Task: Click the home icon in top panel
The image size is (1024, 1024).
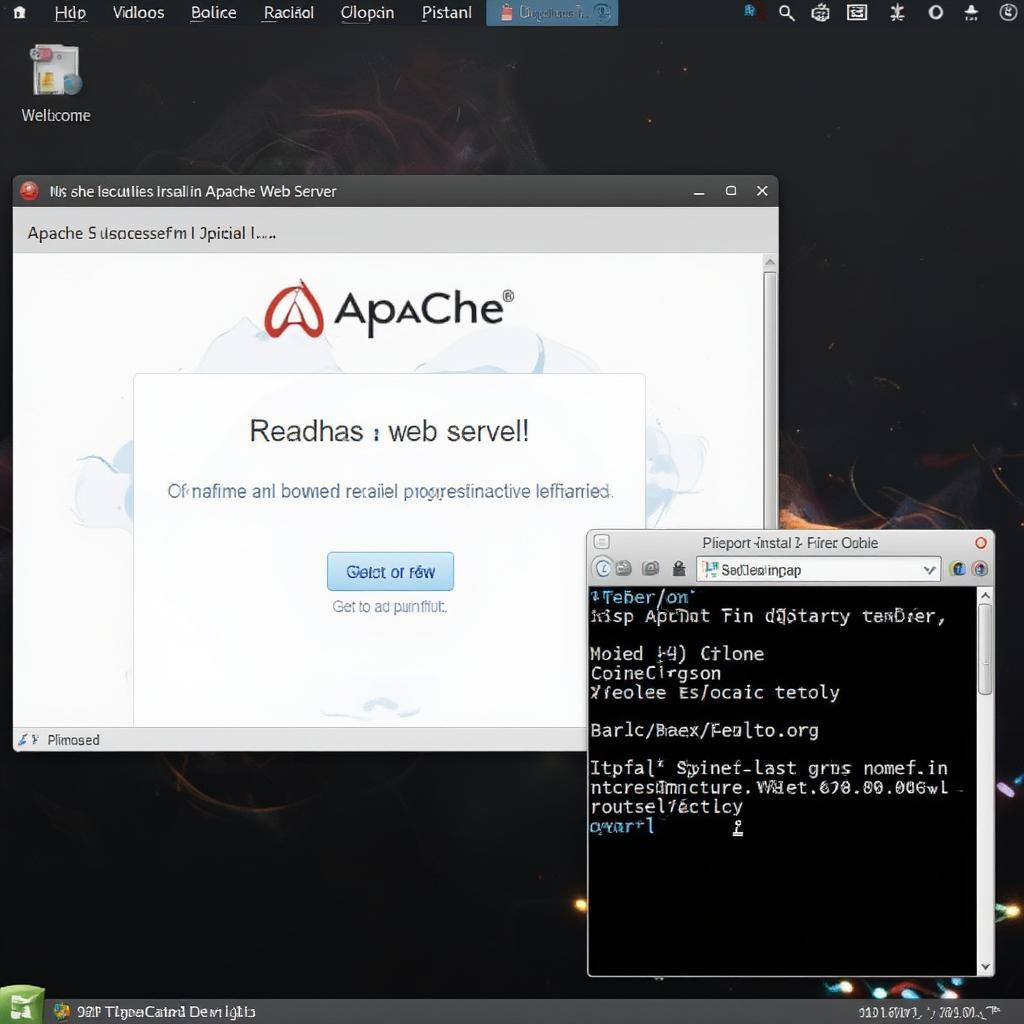Action: 20,12
